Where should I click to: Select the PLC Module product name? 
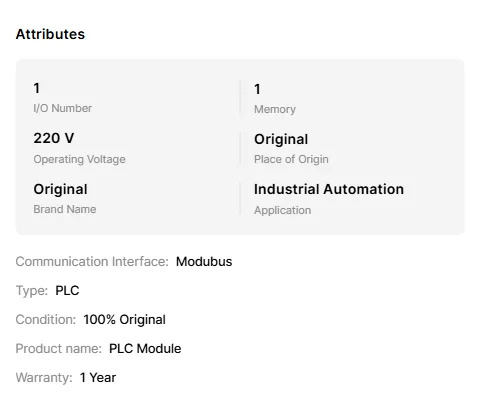click(x=145, y=349)
